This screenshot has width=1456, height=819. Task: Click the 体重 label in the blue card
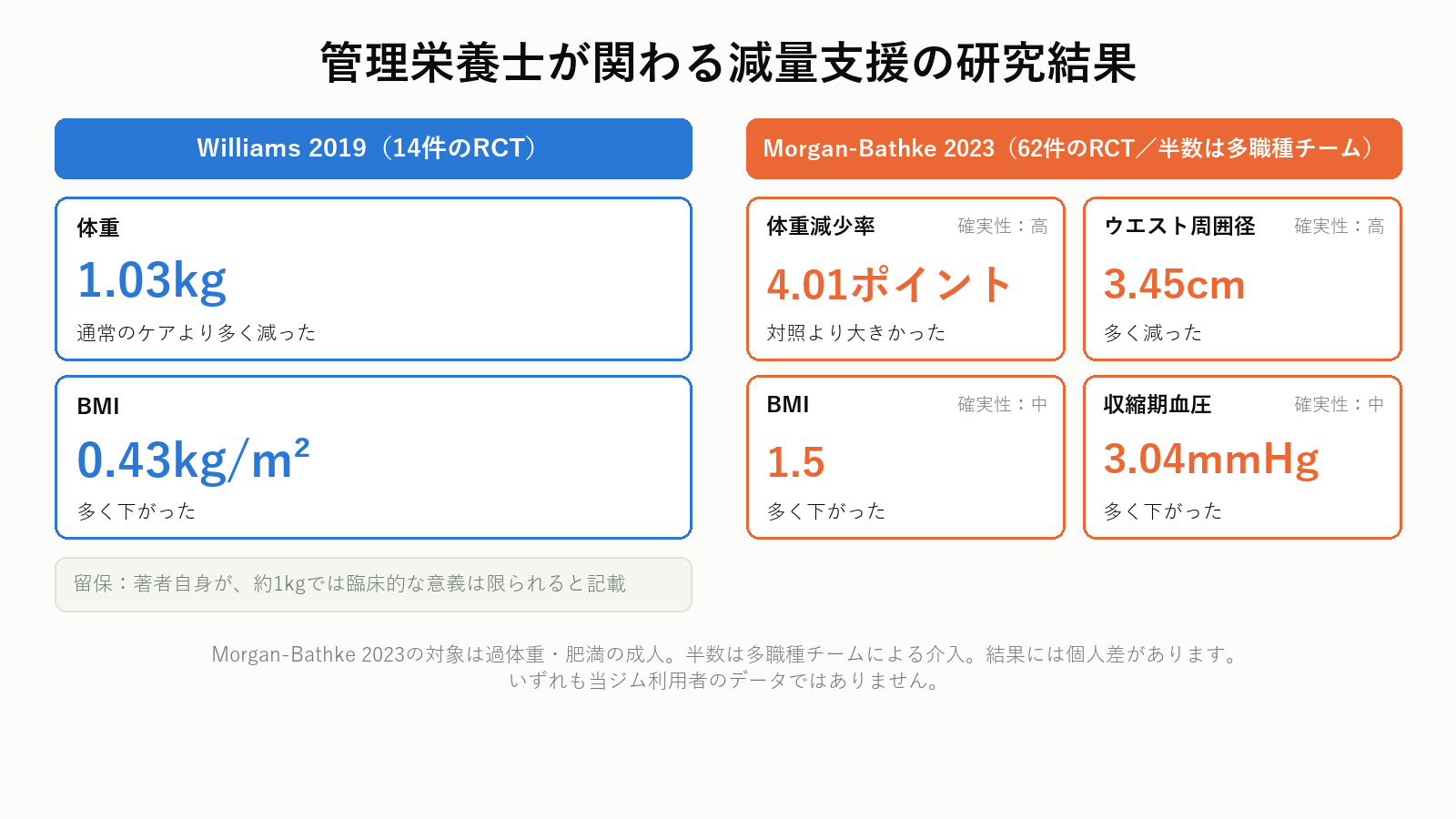click(98, 227)
